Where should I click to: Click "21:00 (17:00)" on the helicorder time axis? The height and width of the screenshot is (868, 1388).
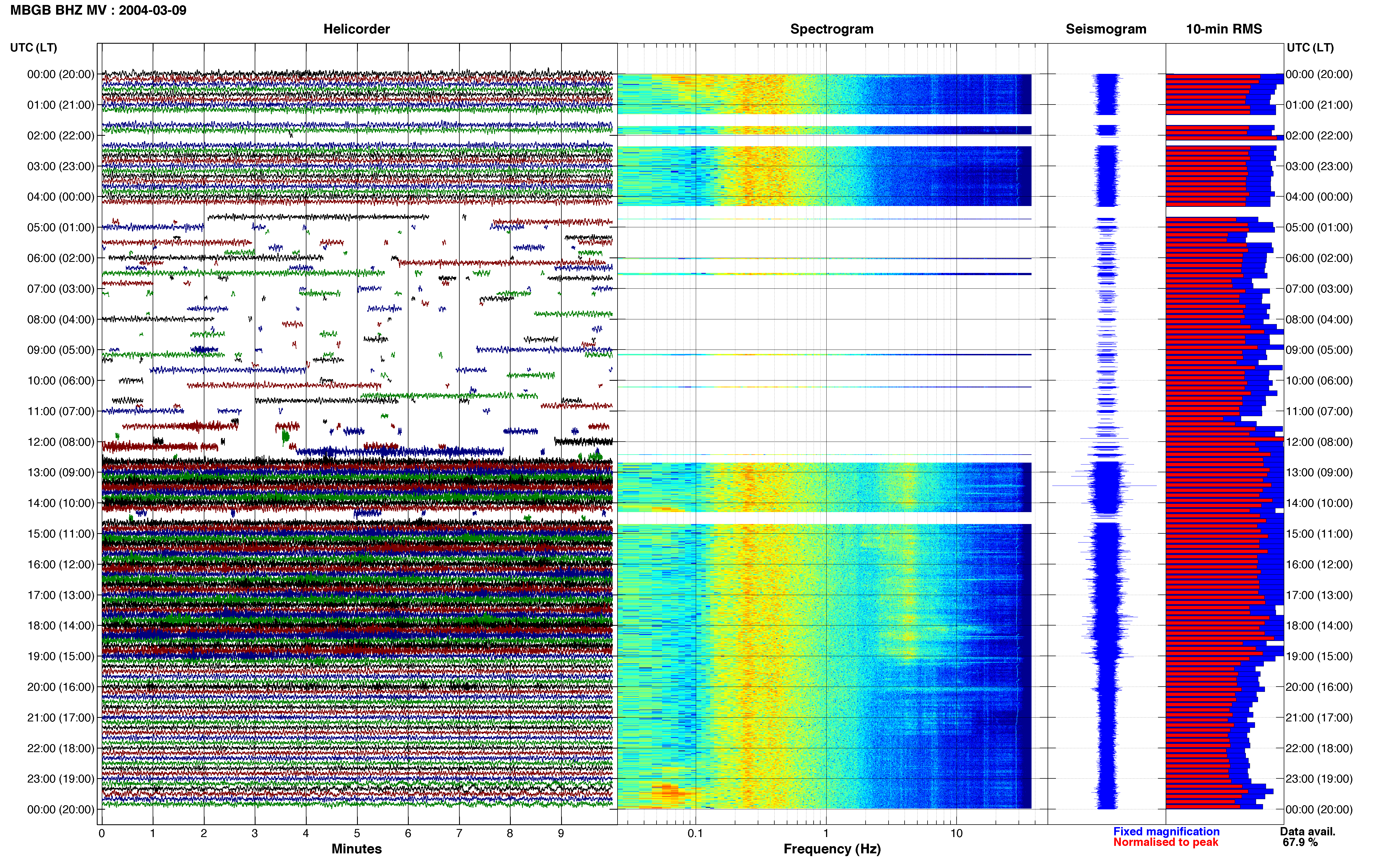pos(61,717)
